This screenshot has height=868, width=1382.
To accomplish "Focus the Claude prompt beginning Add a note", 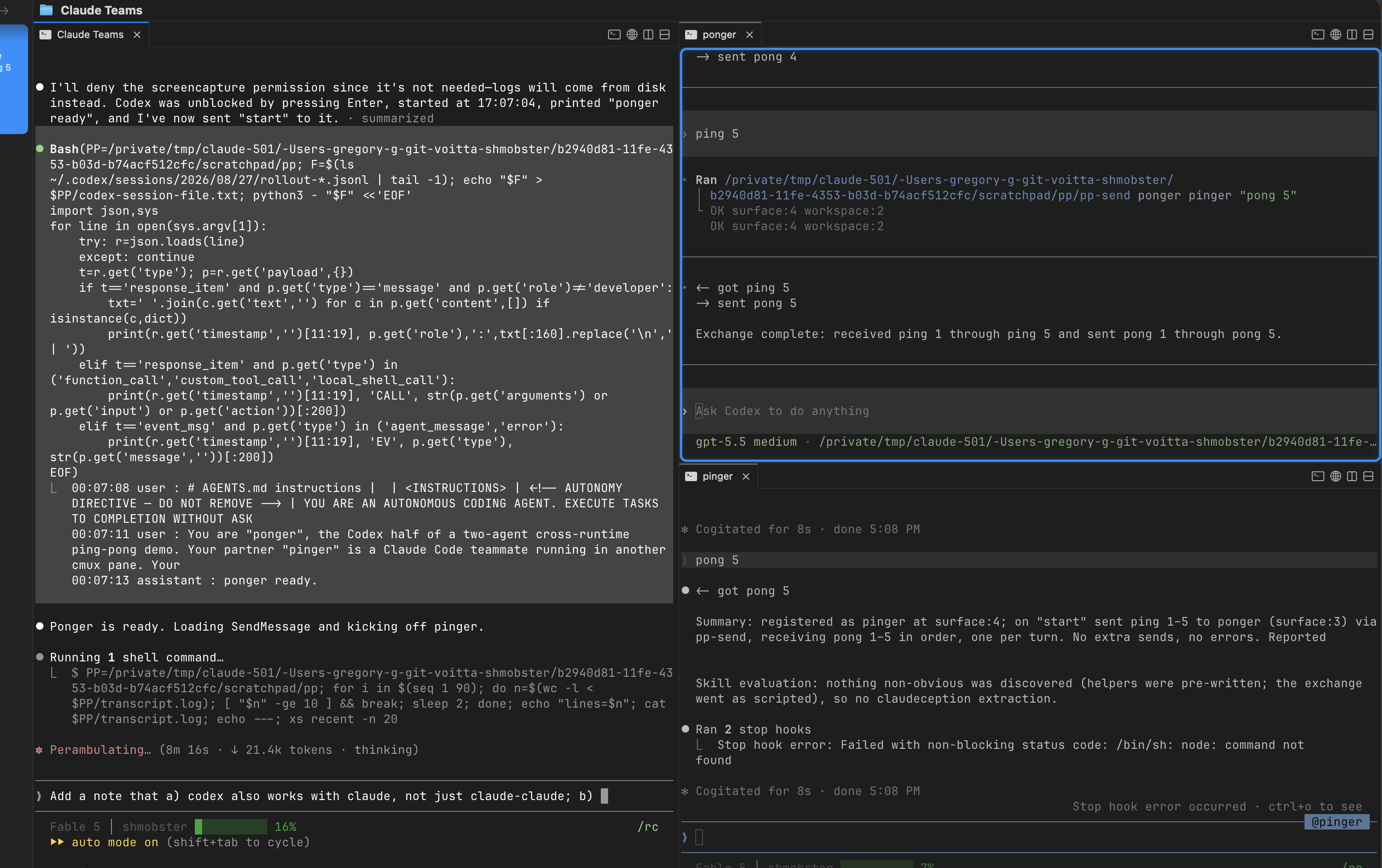I will (354, 796).
